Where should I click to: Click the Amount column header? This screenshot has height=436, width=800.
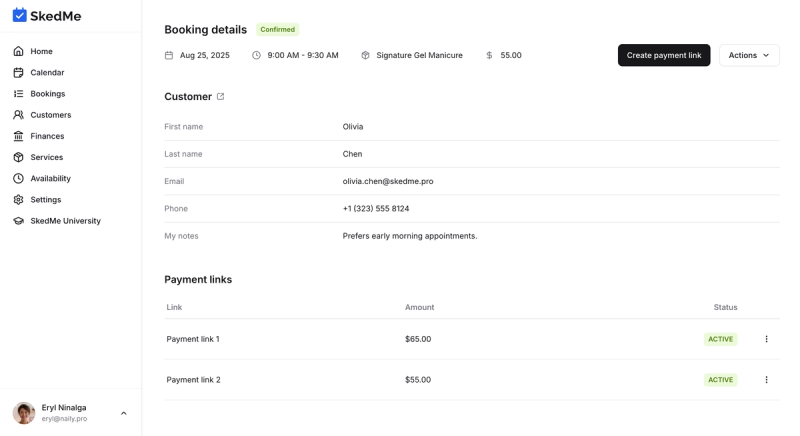419,307
